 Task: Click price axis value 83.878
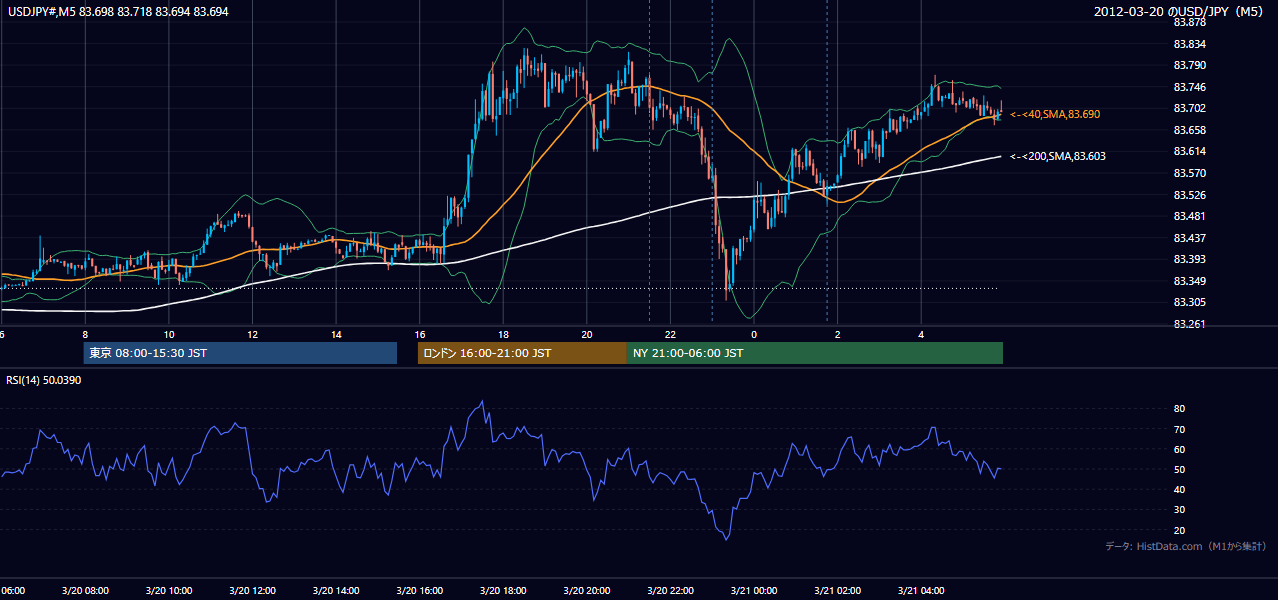tap(1189, 23)
